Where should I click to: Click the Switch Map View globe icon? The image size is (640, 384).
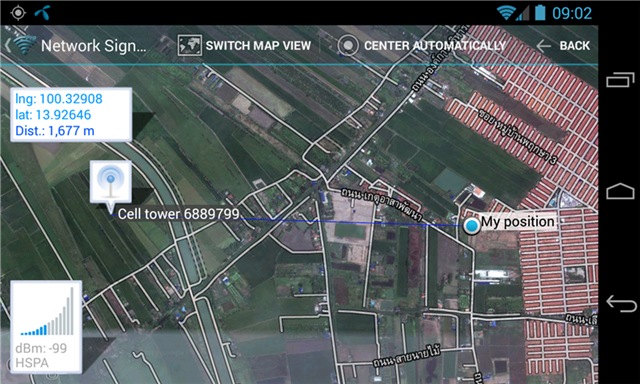click(x=189, y=45)
